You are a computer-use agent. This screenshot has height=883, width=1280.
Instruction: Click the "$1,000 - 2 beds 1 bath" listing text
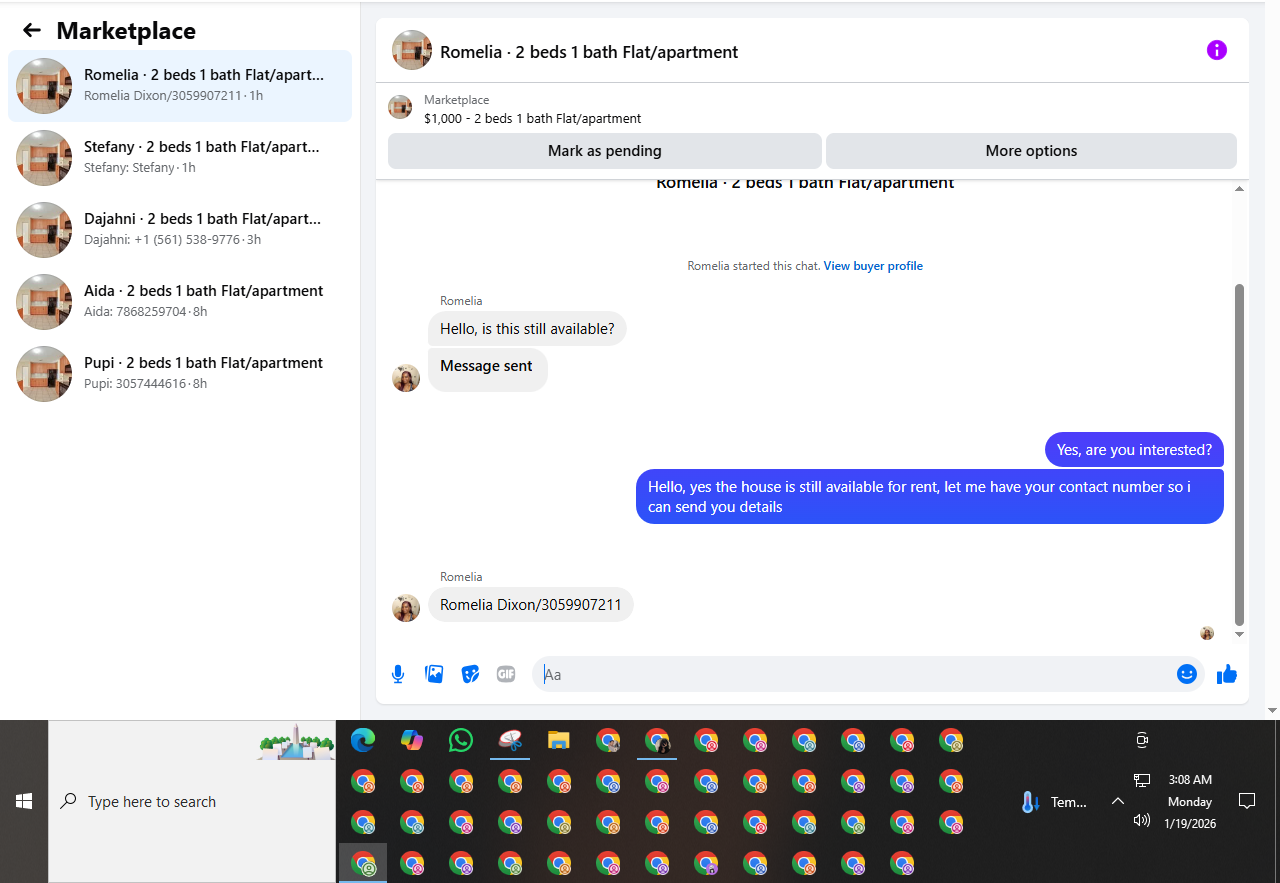coord(533,119)
